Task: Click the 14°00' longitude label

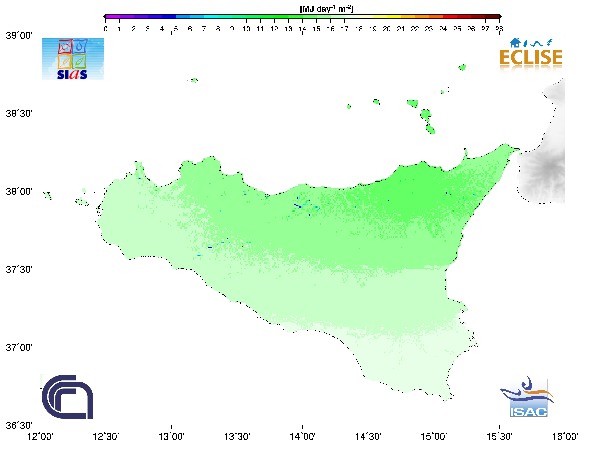Action: click(x=303, y=437)
